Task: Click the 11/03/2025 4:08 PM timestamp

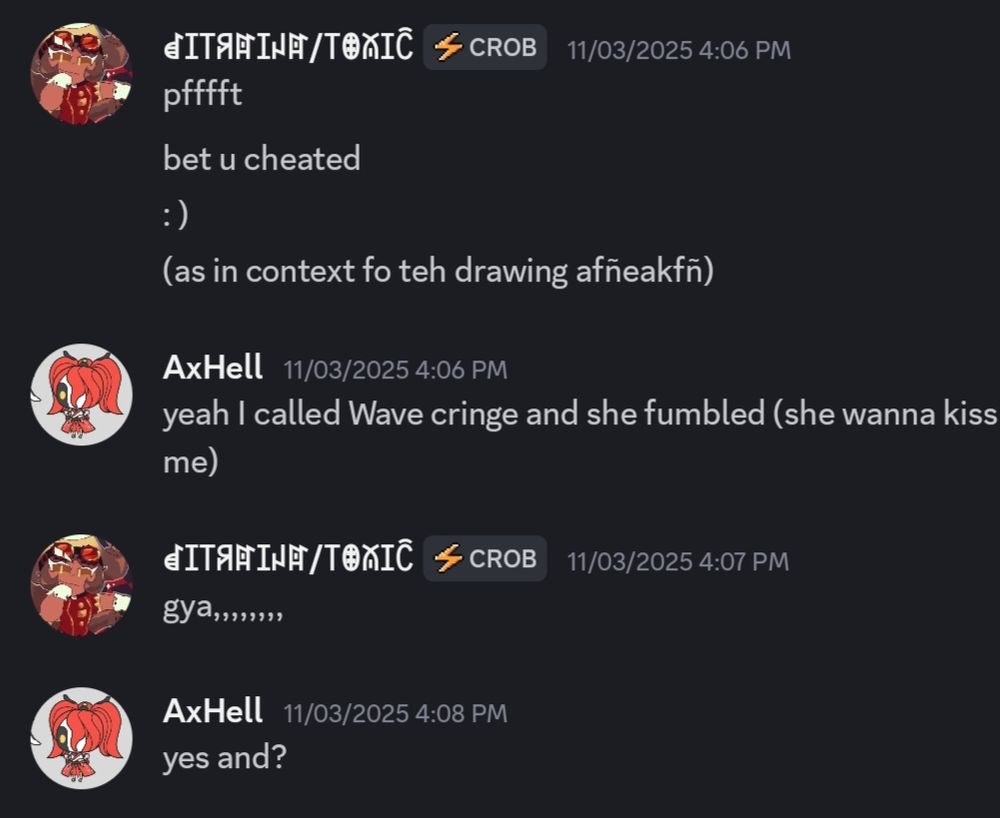Action: click(x=395, y=713)
